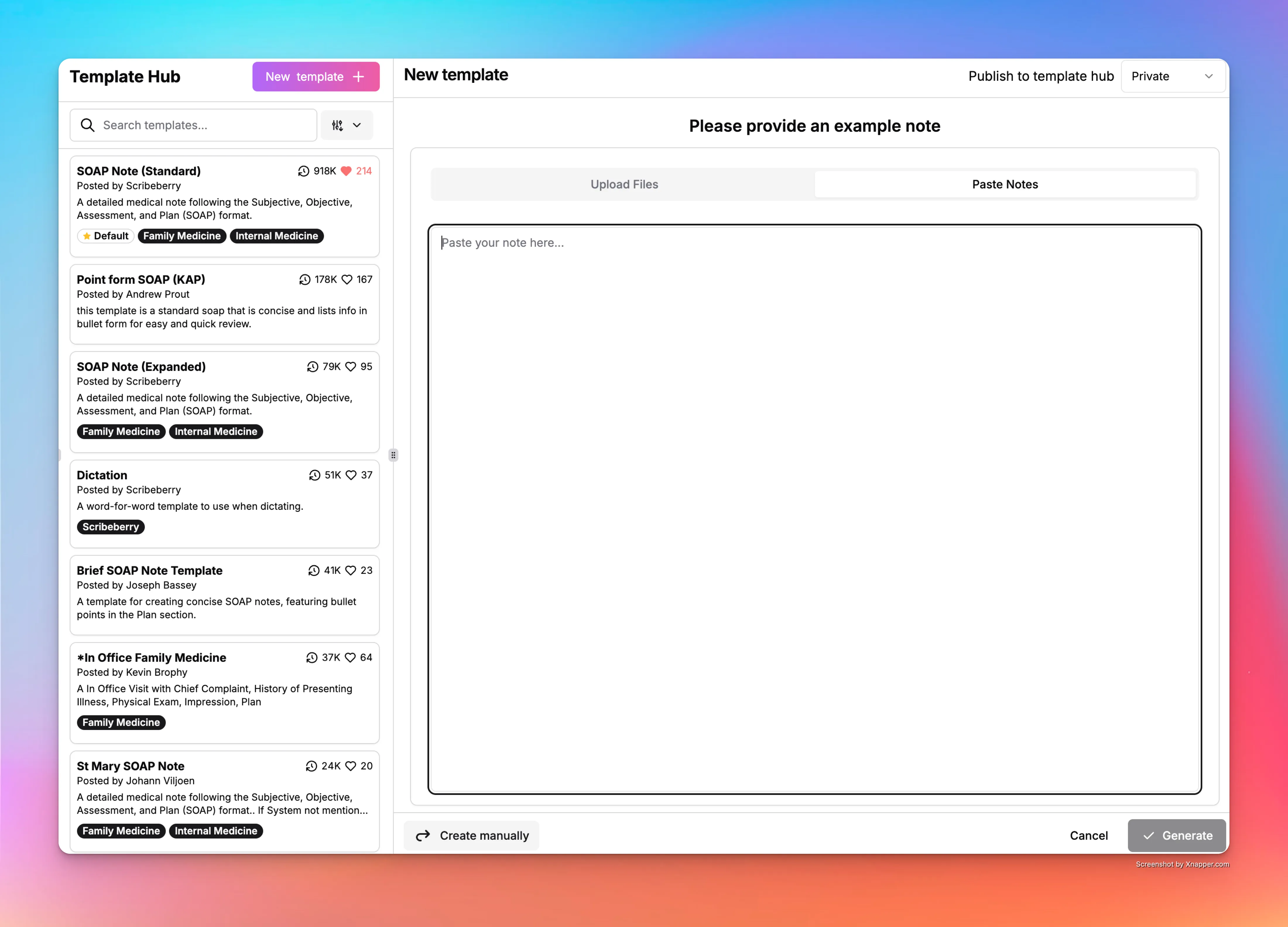The width and height of the screenshot is (1288, 927).
Task: Click usage clock icon on In Office Family Medicine
Action: click(312, 657)
